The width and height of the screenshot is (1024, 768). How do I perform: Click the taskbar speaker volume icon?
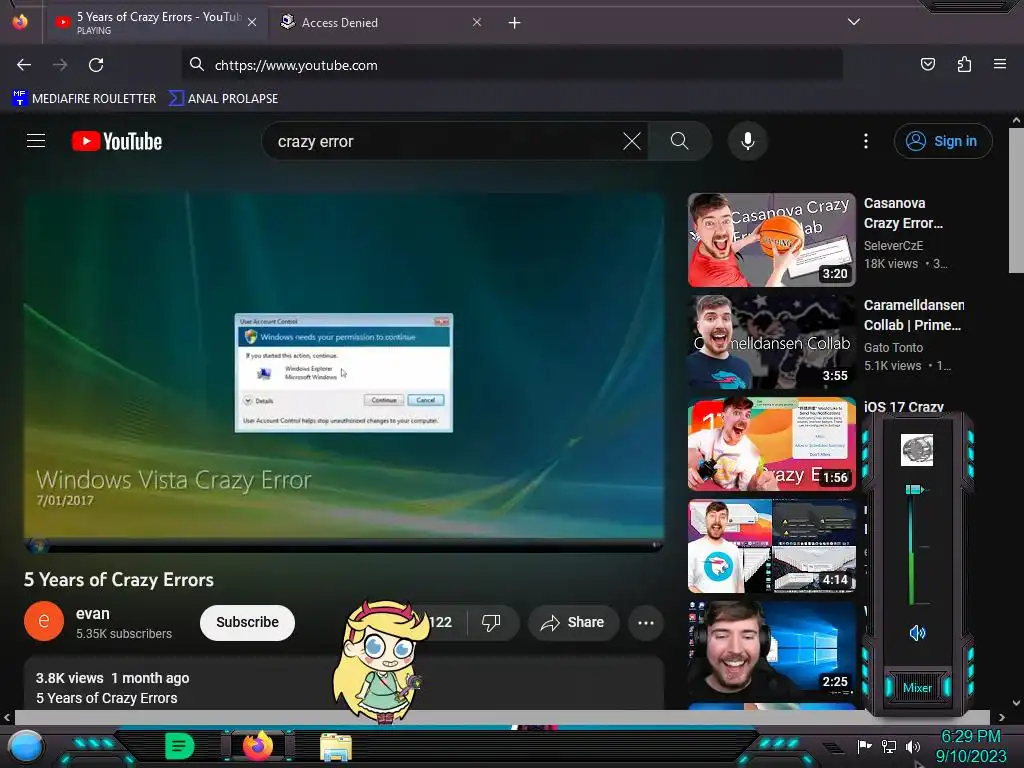pyautogui.click(x=913, y=746)
